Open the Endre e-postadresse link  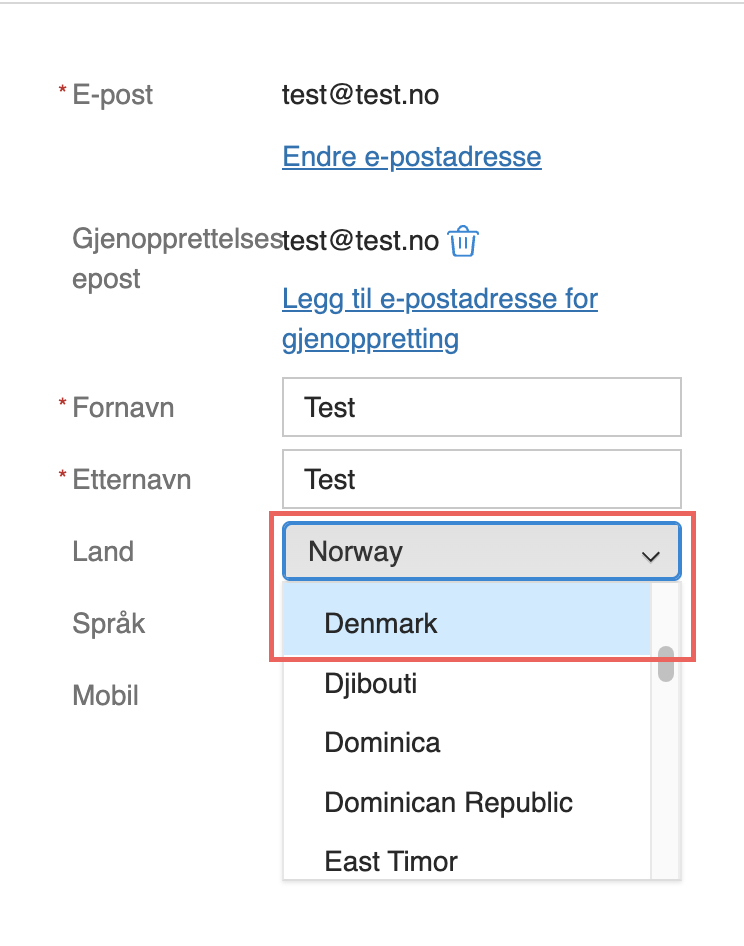click(412, 157)
